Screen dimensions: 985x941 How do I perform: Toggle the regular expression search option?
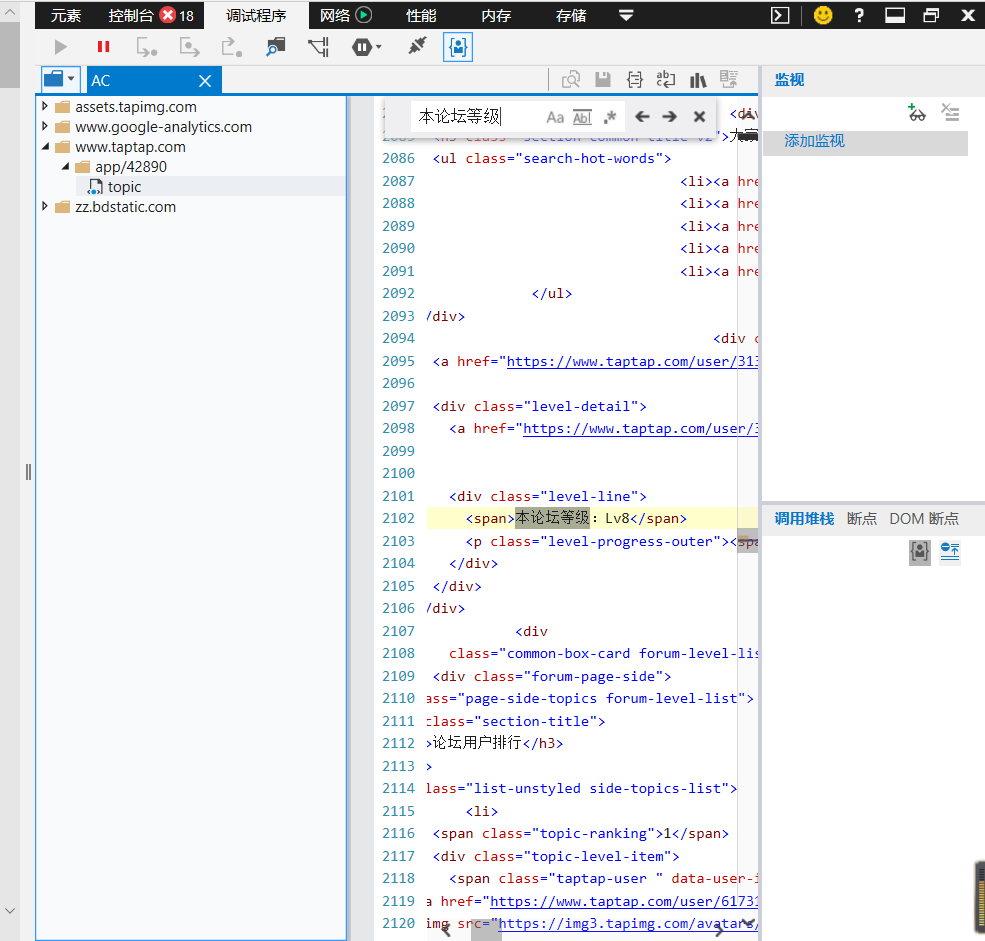[x=610, y=117]
